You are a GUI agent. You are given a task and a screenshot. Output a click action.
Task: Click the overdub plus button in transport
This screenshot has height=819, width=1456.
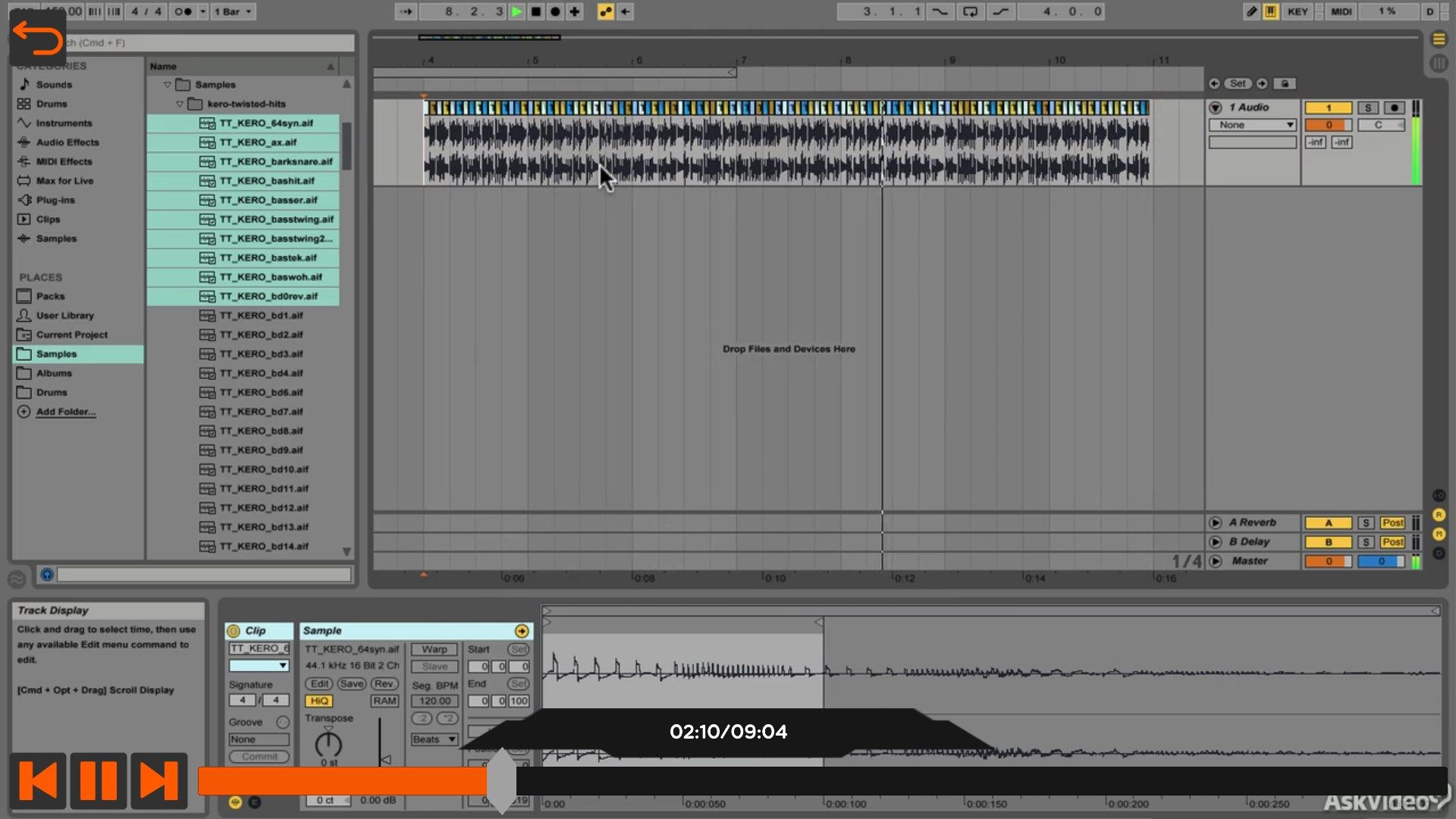click(x=575, y=11)
